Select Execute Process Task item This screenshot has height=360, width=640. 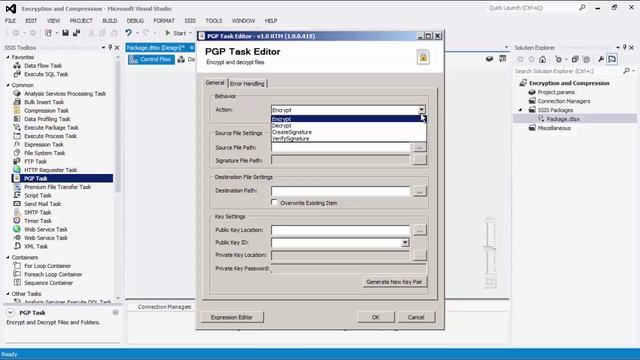pos(50,136)
